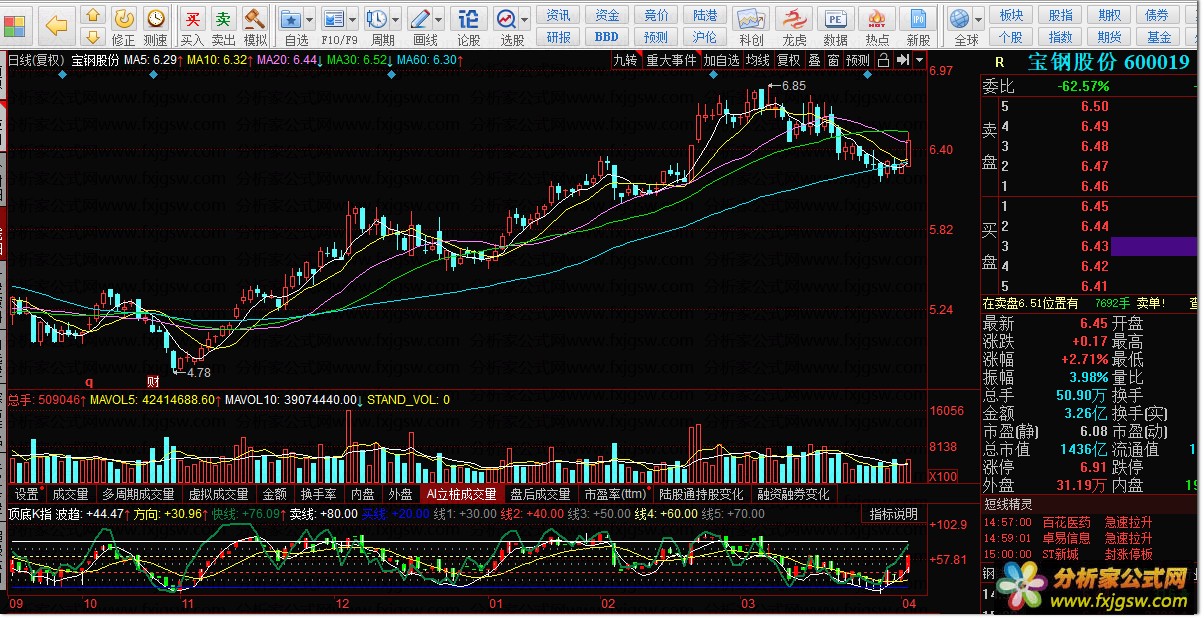
Task: Switch to the AI立桩成交量 tab
Action: click(x=460, y=494)
